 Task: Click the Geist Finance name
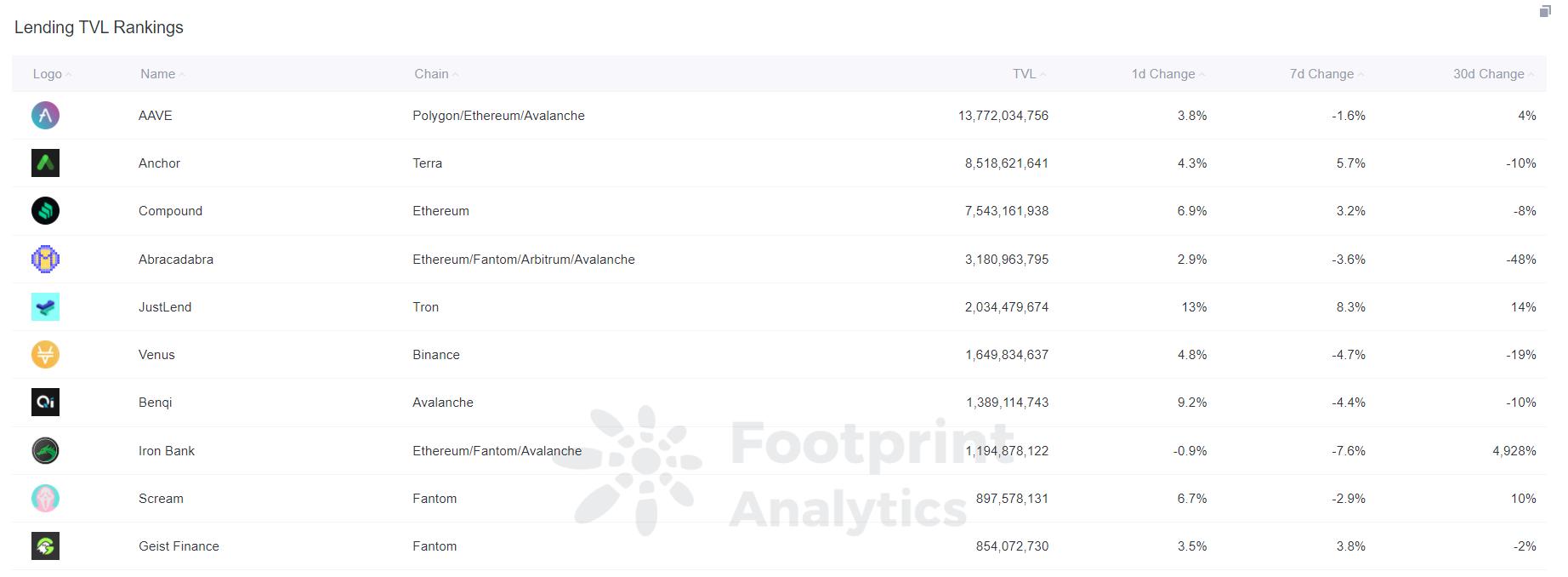(x=179, y=546)
